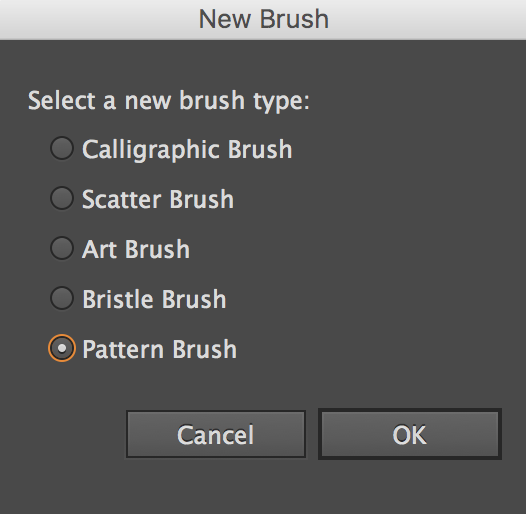
Task: Pick the Art Brush radio option
Action: point(62,248)
